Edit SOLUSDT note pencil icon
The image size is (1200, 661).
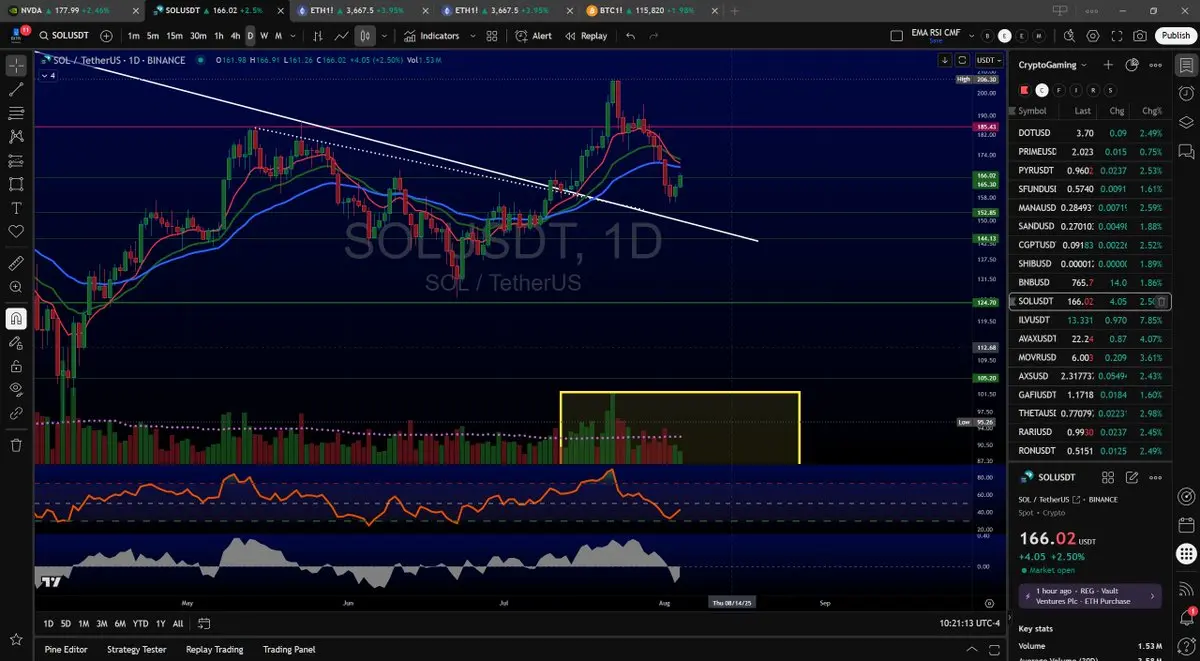pos(1132,478)
